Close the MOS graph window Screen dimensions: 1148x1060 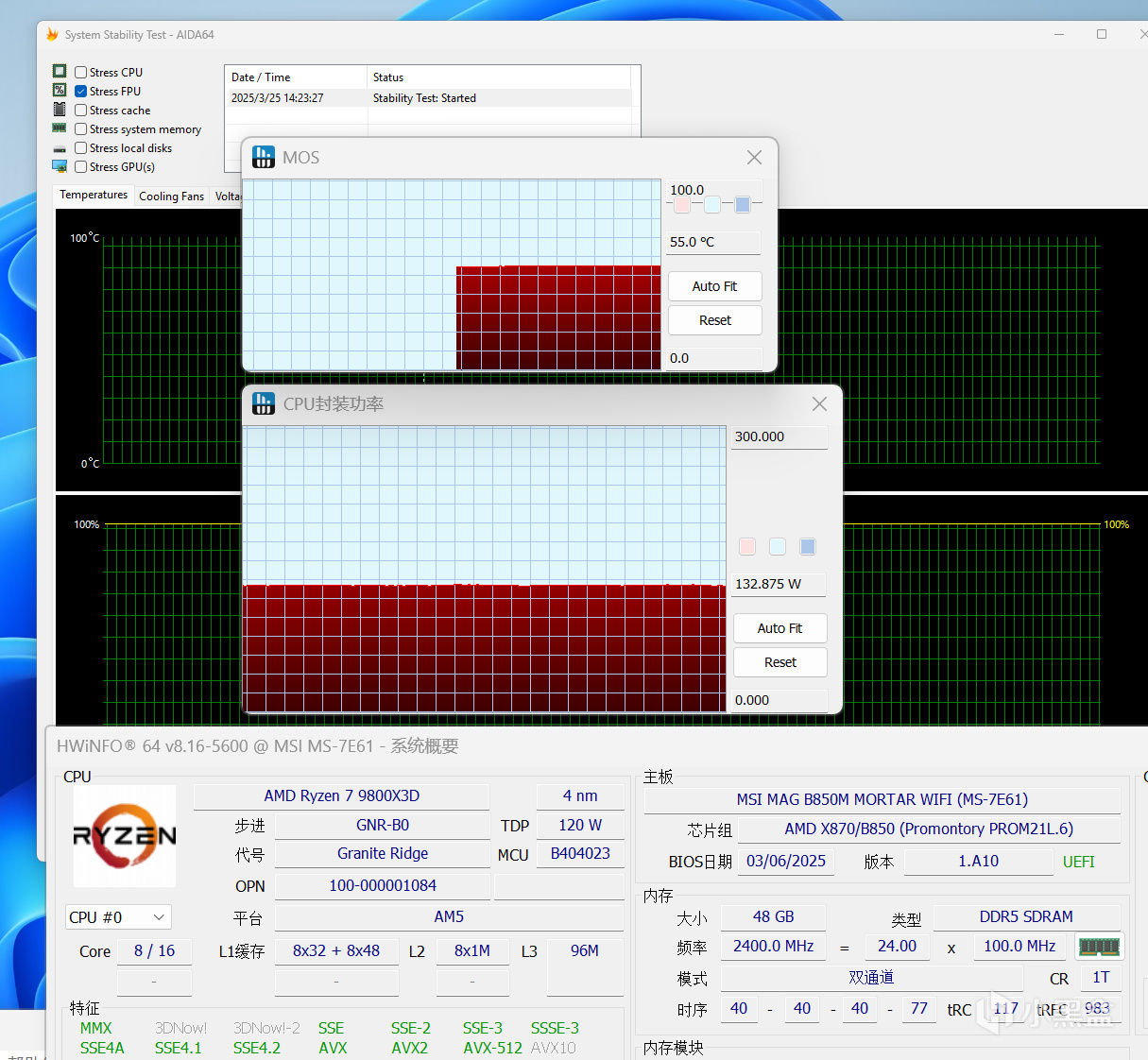754,157
